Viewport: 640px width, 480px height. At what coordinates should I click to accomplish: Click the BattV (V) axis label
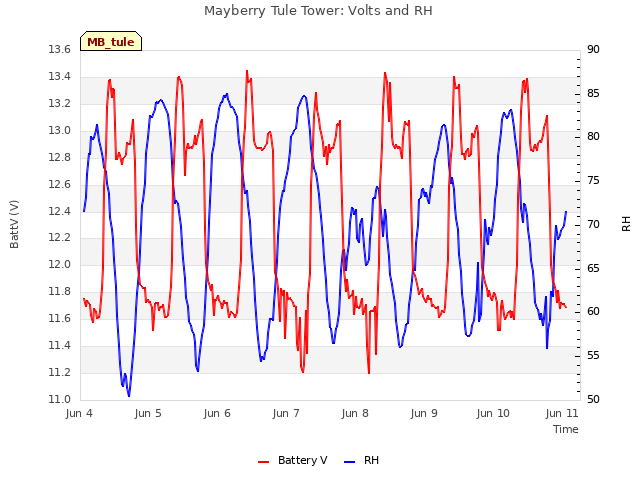pyautogui.click(x=14, y=224)
